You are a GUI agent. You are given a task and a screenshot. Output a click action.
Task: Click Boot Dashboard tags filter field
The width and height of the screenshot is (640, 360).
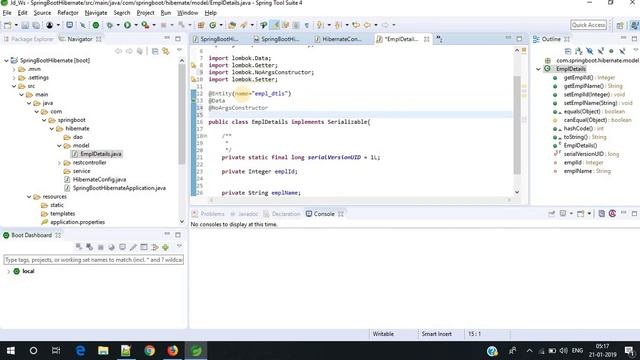coord(93,260)
